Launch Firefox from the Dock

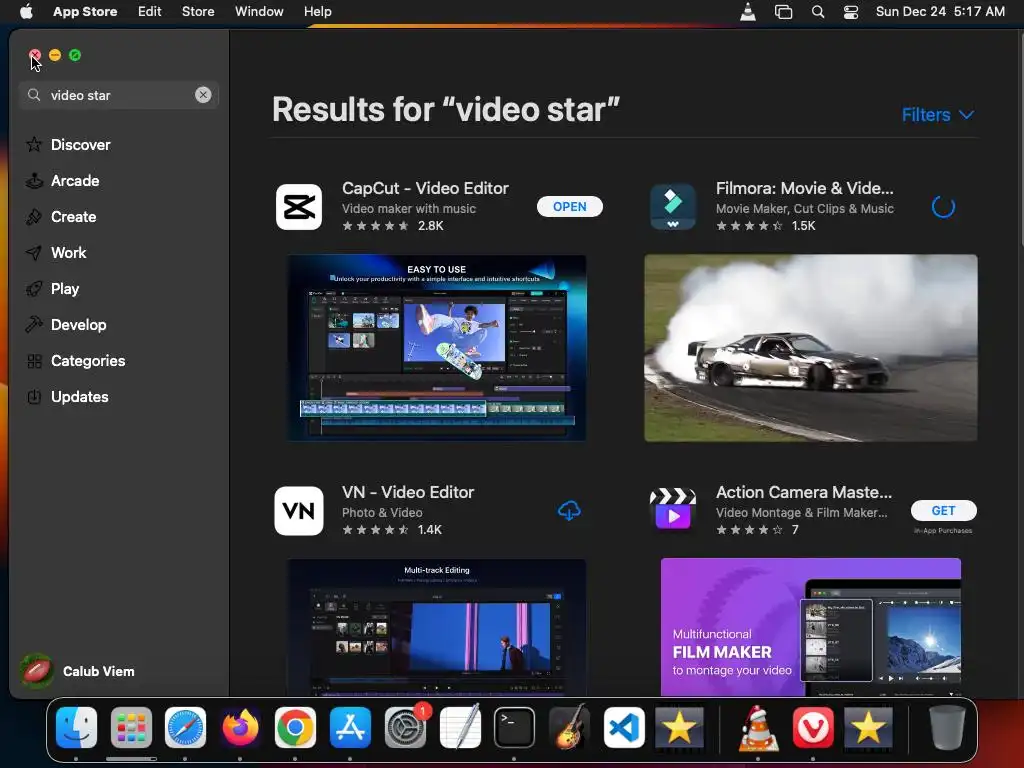point(240,727)
